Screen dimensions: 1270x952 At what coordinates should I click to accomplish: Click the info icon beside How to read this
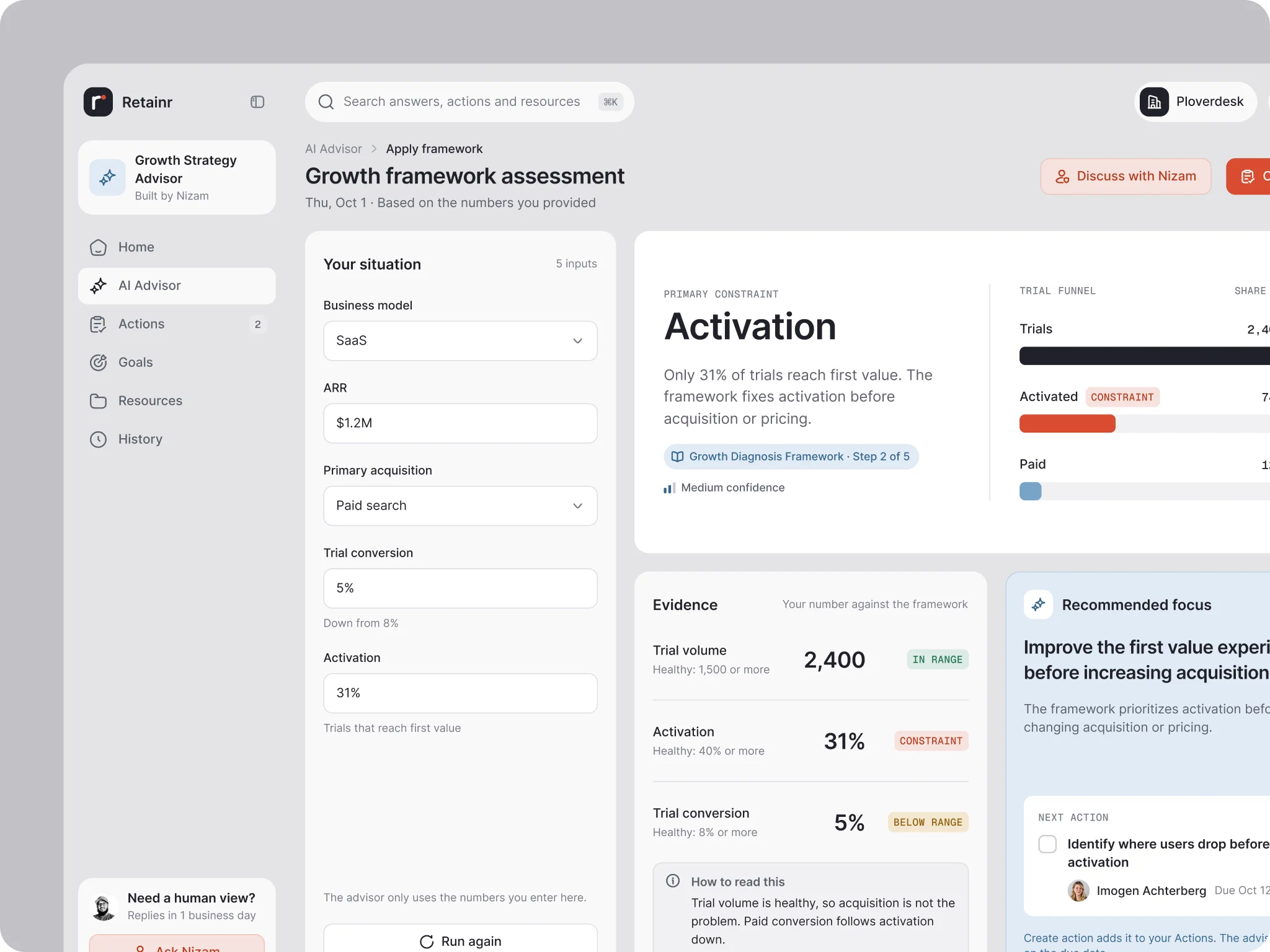coord(673,881)
